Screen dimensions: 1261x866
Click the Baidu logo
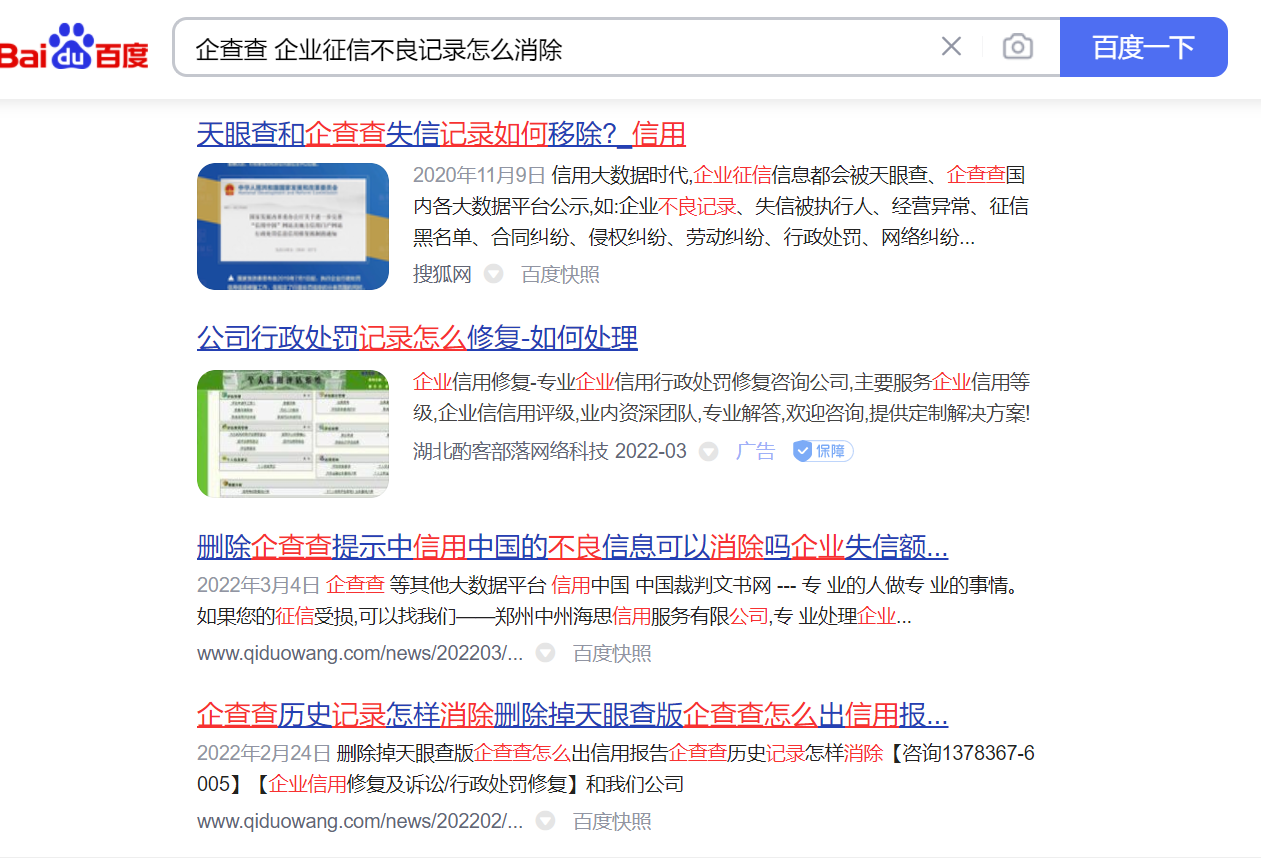74,47
